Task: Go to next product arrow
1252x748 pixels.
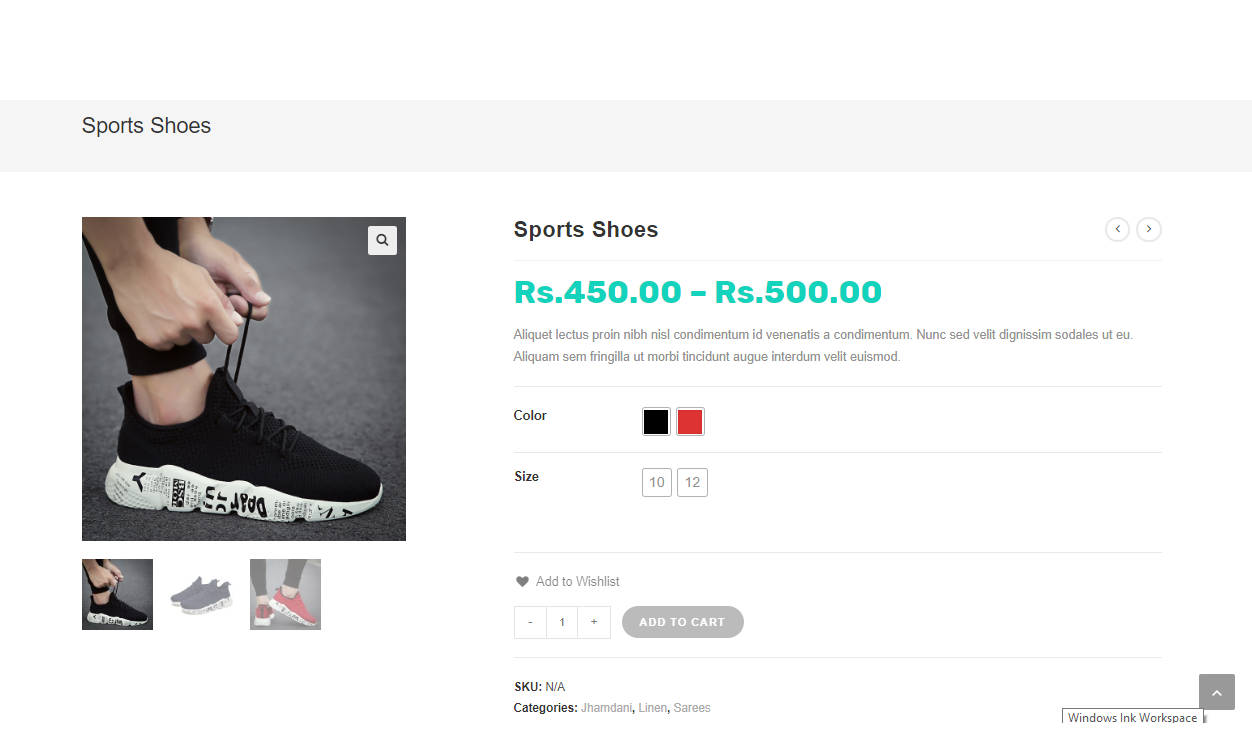Action: [1149, 230]
